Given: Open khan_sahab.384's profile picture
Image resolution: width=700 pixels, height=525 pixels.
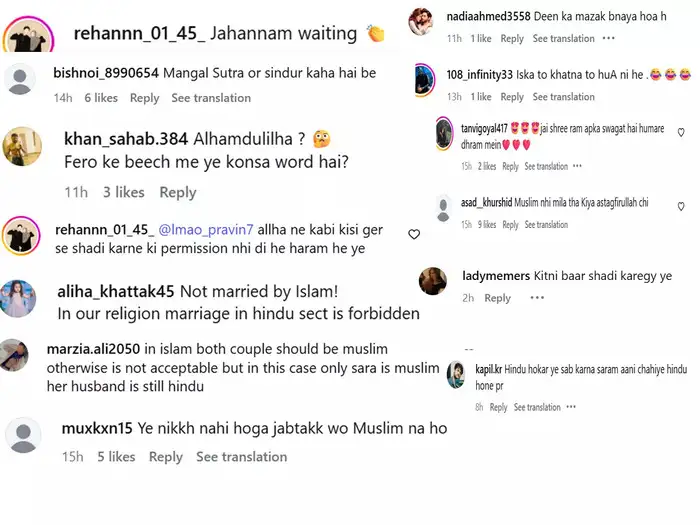Looking at the screenshot, I should pos(22,146).
